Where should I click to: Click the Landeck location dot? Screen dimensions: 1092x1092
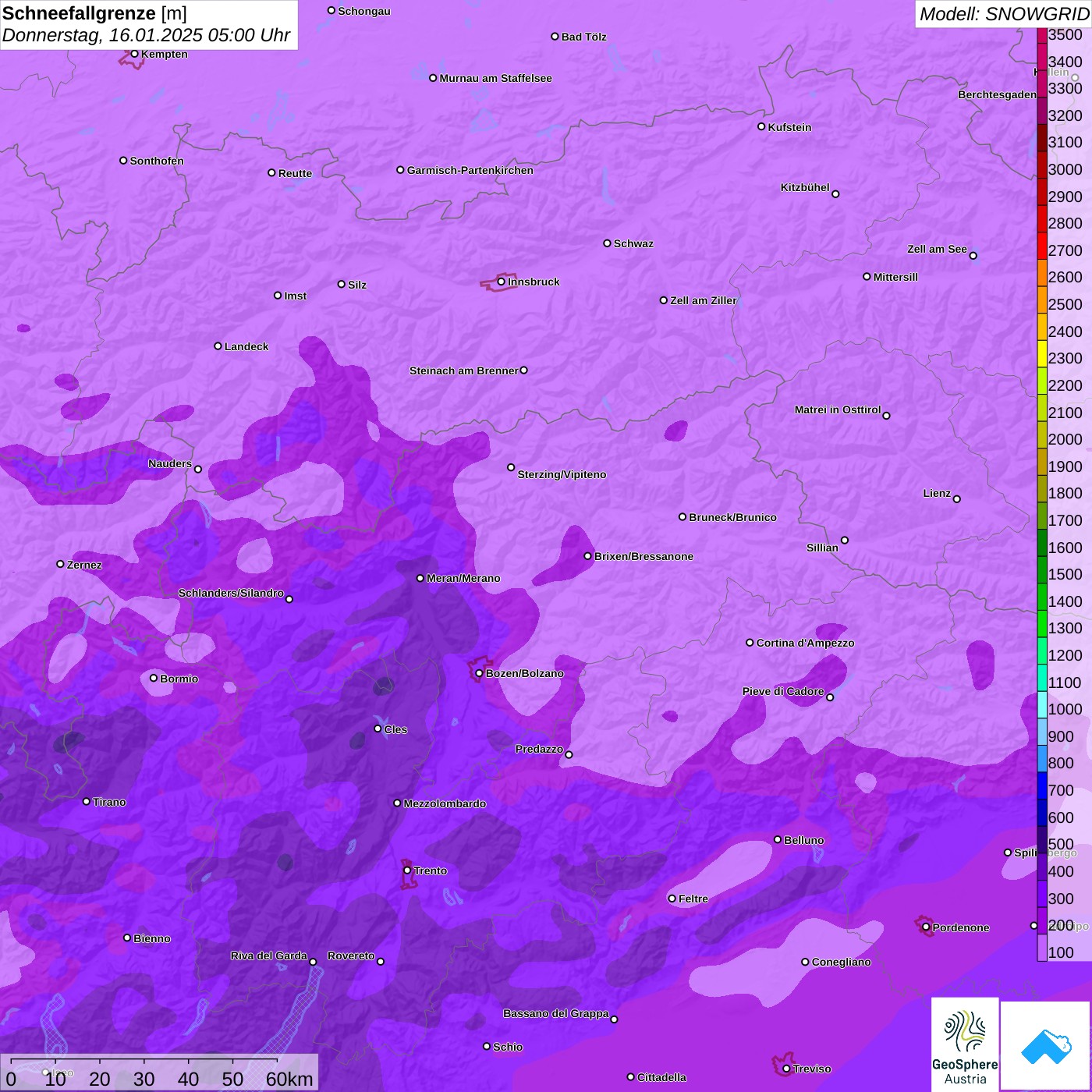(218, 346)
